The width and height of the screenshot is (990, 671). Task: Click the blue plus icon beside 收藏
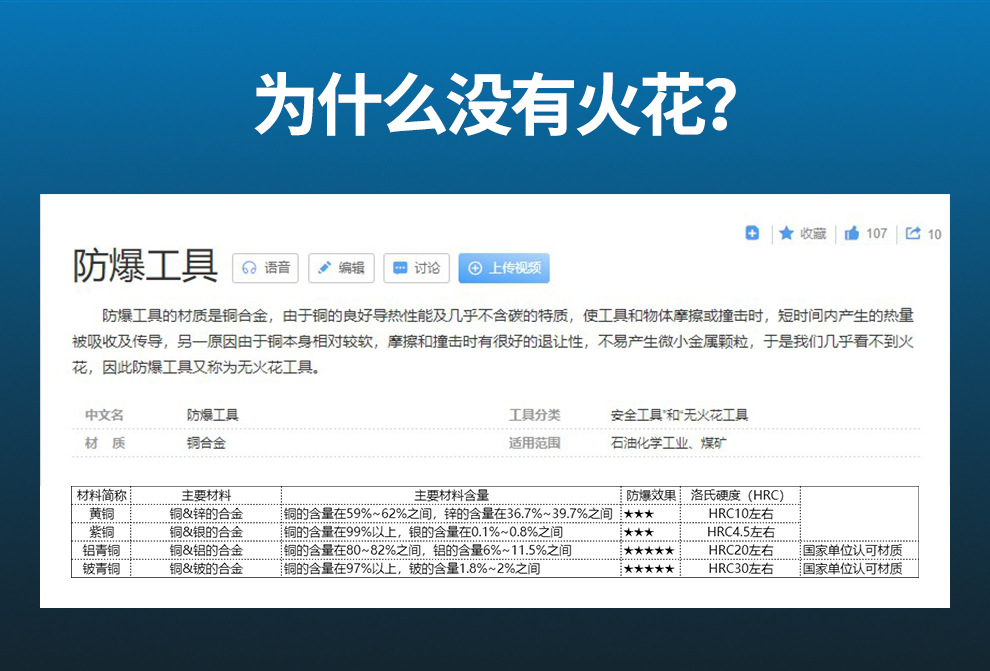[752, 233]
